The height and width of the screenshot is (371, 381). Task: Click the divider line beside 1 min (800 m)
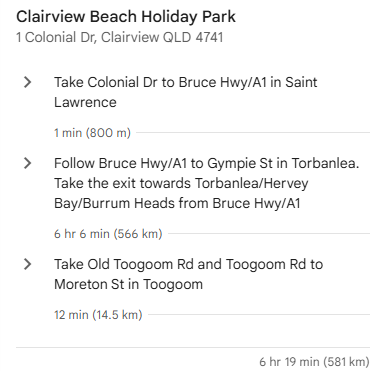(x=253, y=133)
